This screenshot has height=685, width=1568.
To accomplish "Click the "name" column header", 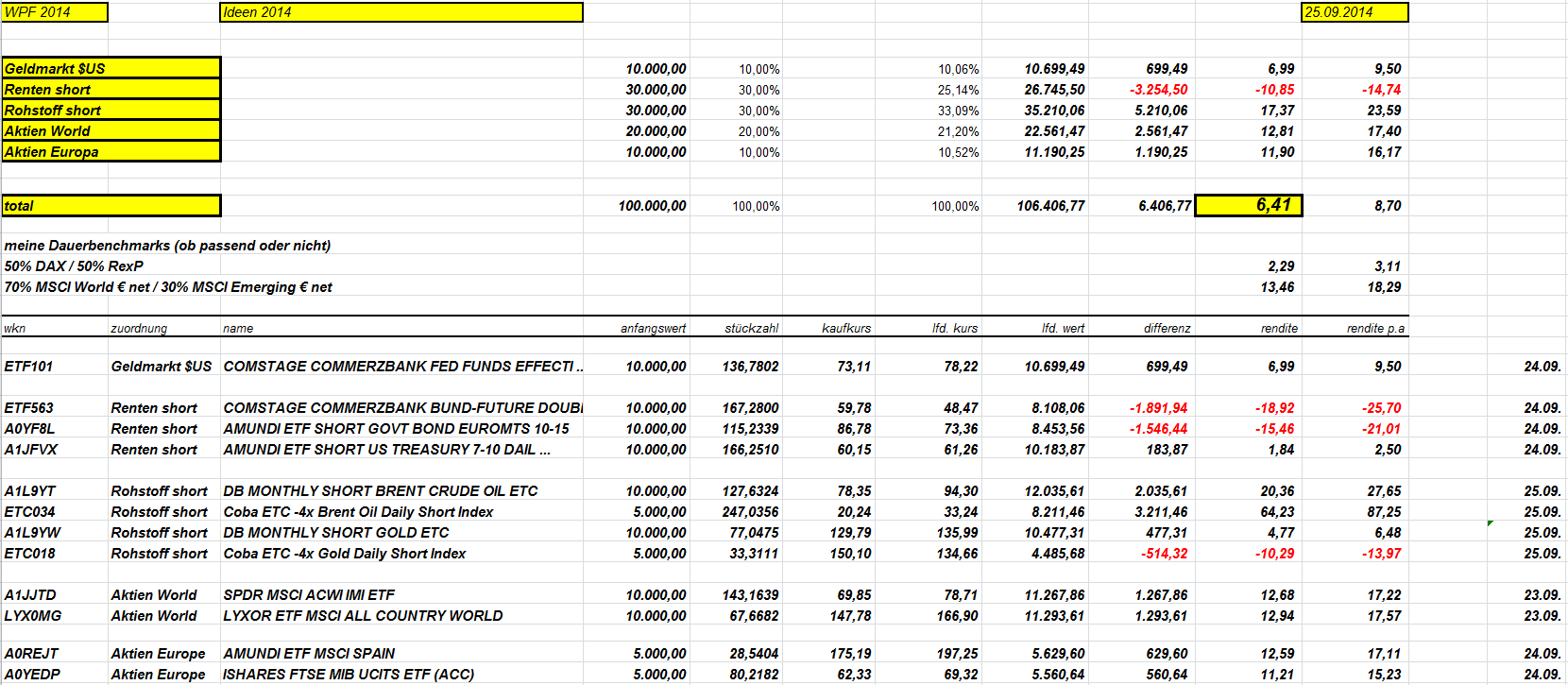I will [238, 328].
